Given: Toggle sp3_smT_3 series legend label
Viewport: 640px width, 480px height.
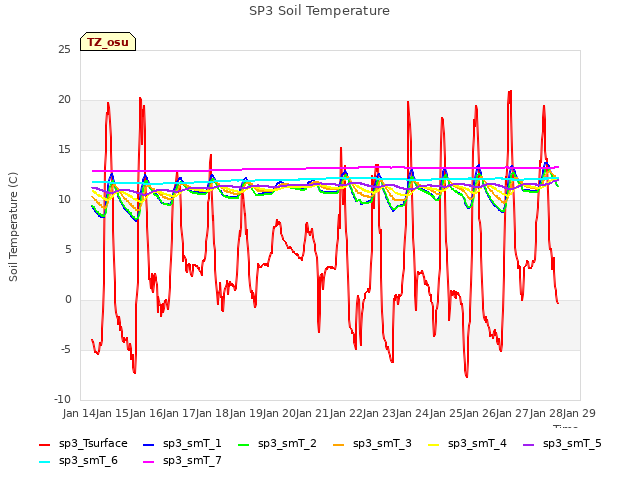Looking at the screenshot, I should pyautogui.click(x=382, y=444).
